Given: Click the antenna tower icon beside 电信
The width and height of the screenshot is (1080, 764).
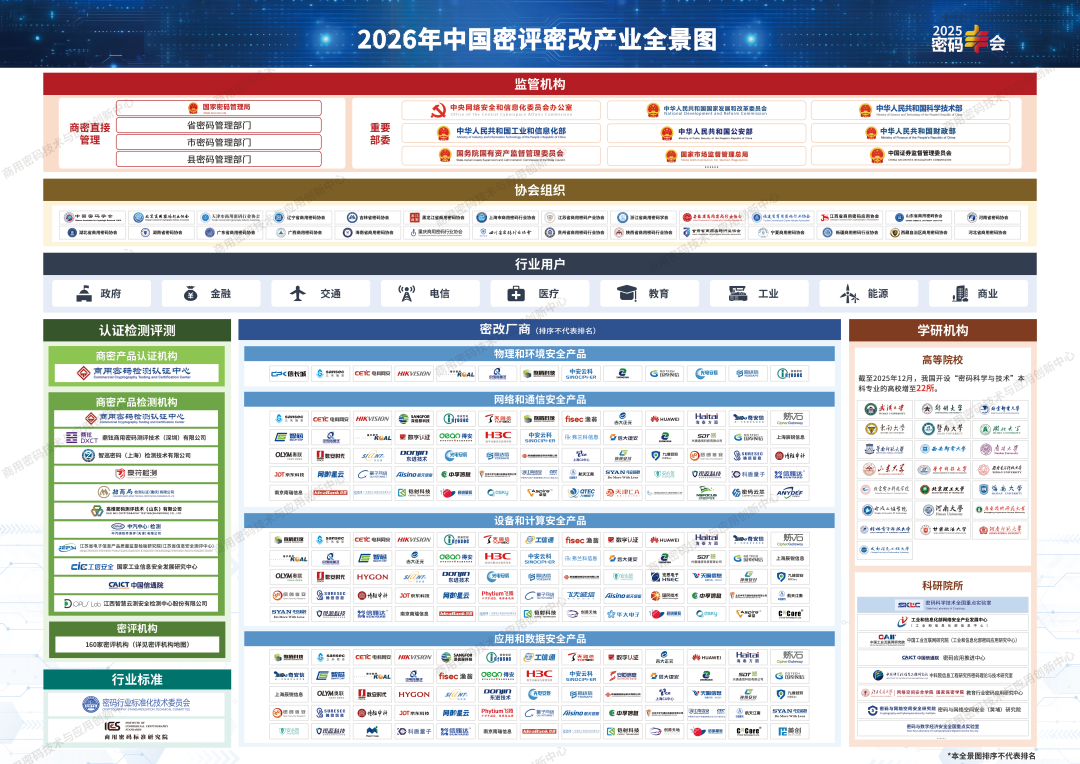Looking at the screenshot, I should 407,293.
